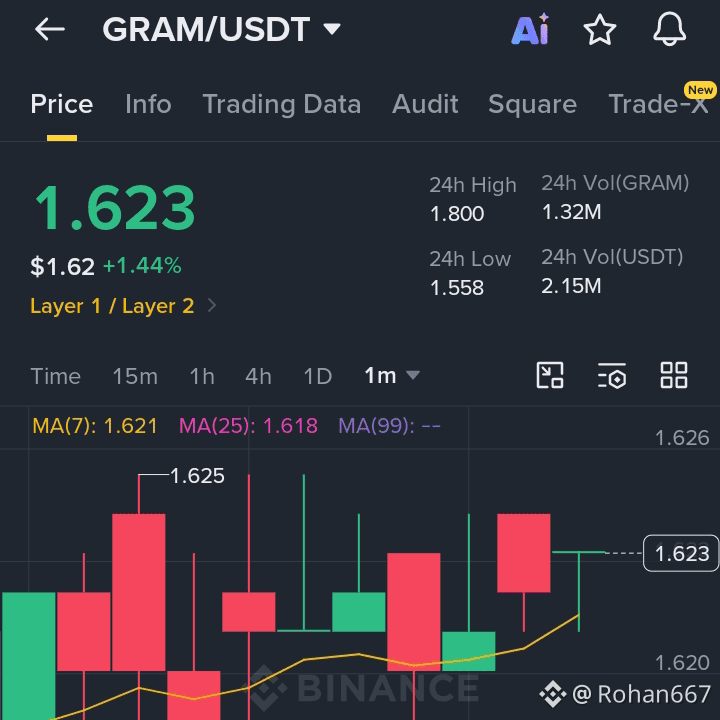The height and width of the screenshot is (720, 720).
Task: Click the 1.623 current price tag on chart axis
Action: tap(681, 553)
